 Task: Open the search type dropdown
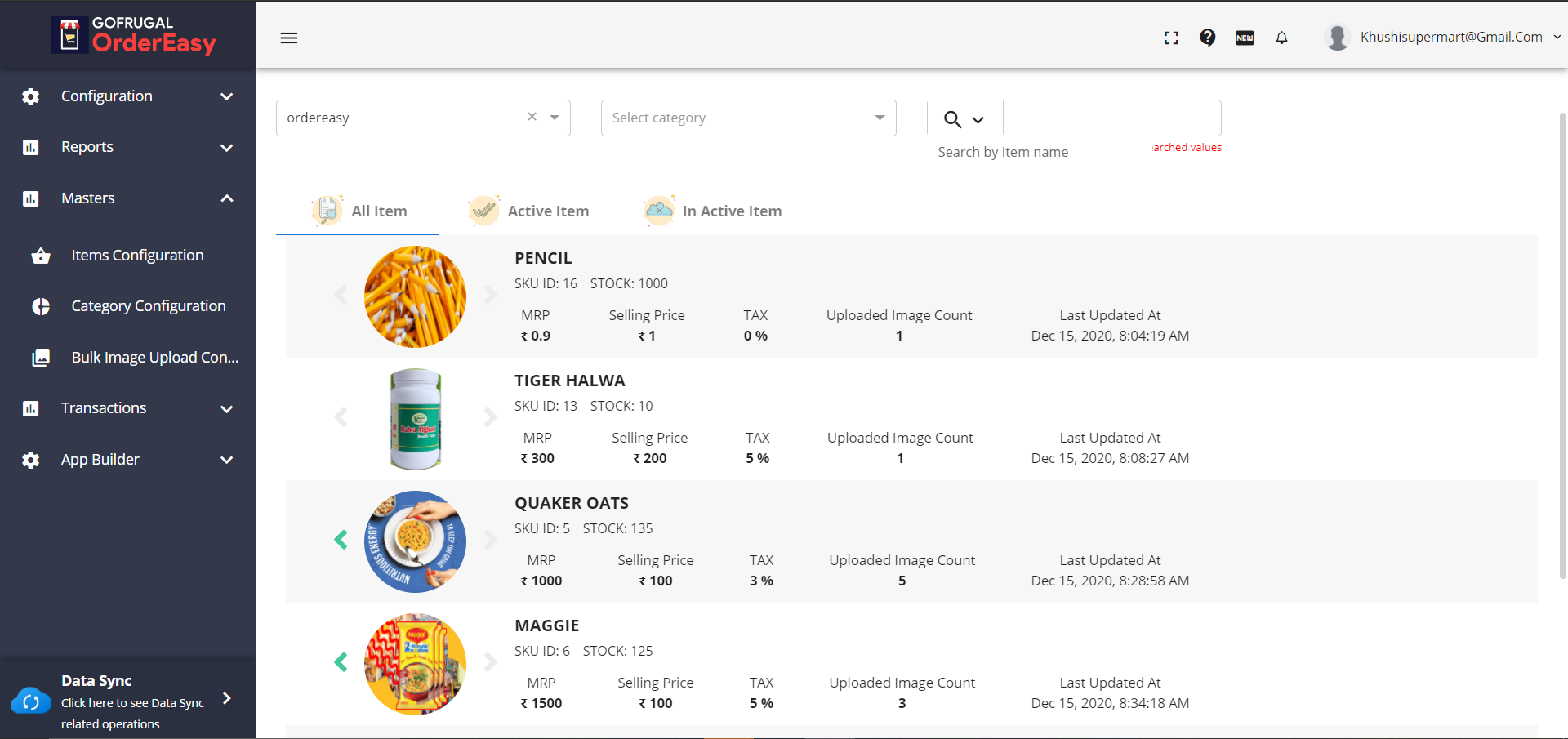click(964, 119)
